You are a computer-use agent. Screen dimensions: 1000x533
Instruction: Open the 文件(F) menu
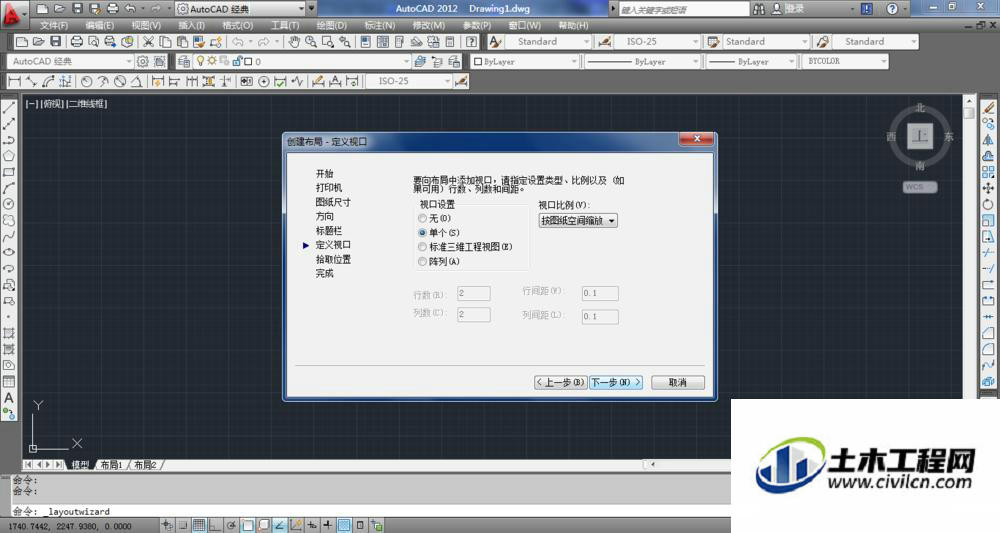click(54, 26)
